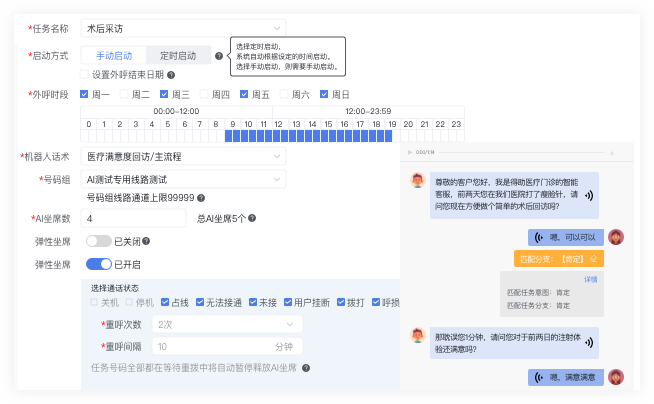Click the audio progress bar
Viewport: 654px width, 404px height.
(x=522, y=153)
